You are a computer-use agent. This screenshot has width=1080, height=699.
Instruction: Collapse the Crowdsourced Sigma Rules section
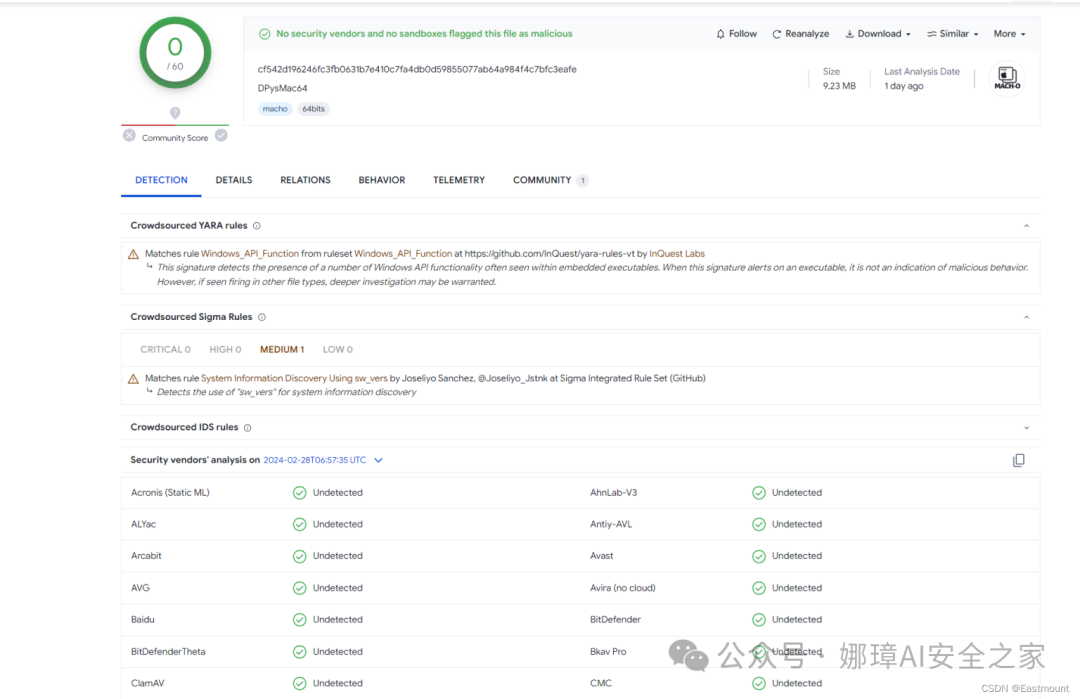[1026, 317]
